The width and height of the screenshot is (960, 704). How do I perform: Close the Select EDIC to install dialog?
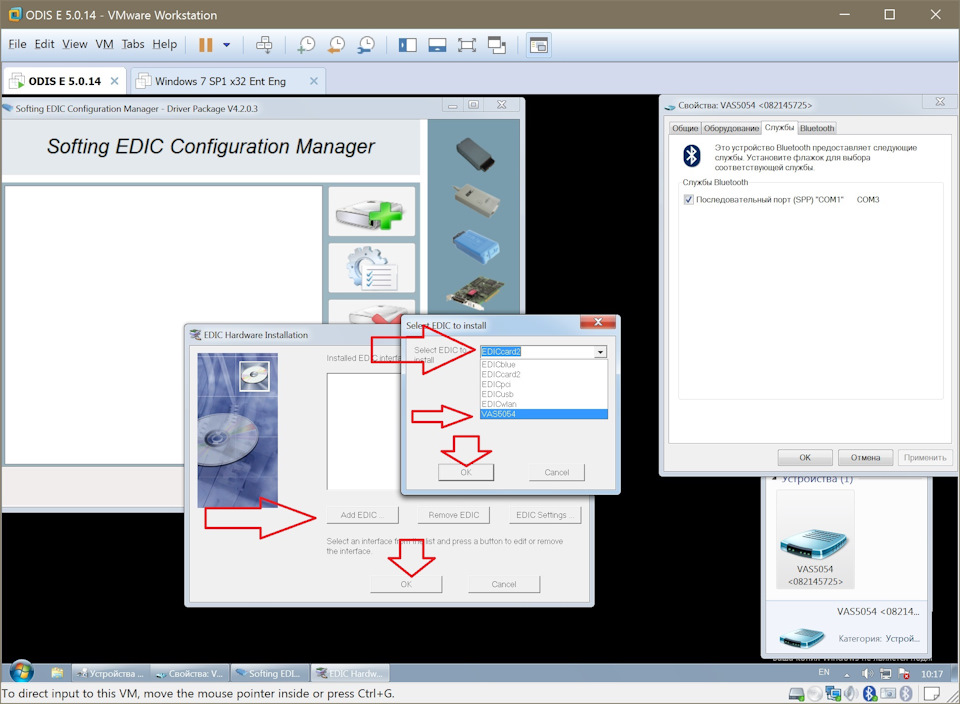[598, 322]
